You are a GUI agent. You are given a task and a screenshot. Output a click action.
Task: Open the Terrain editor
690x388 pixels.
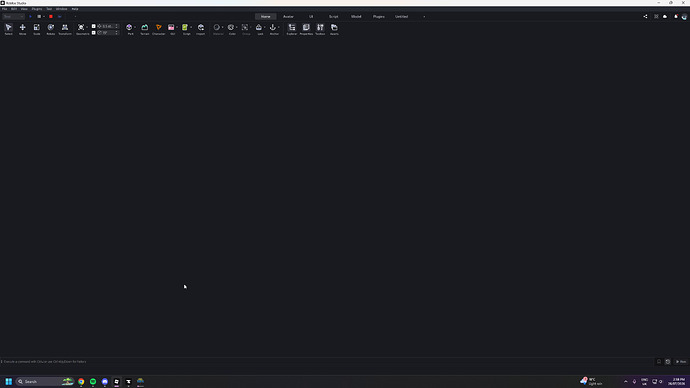[x=145, y=29]
